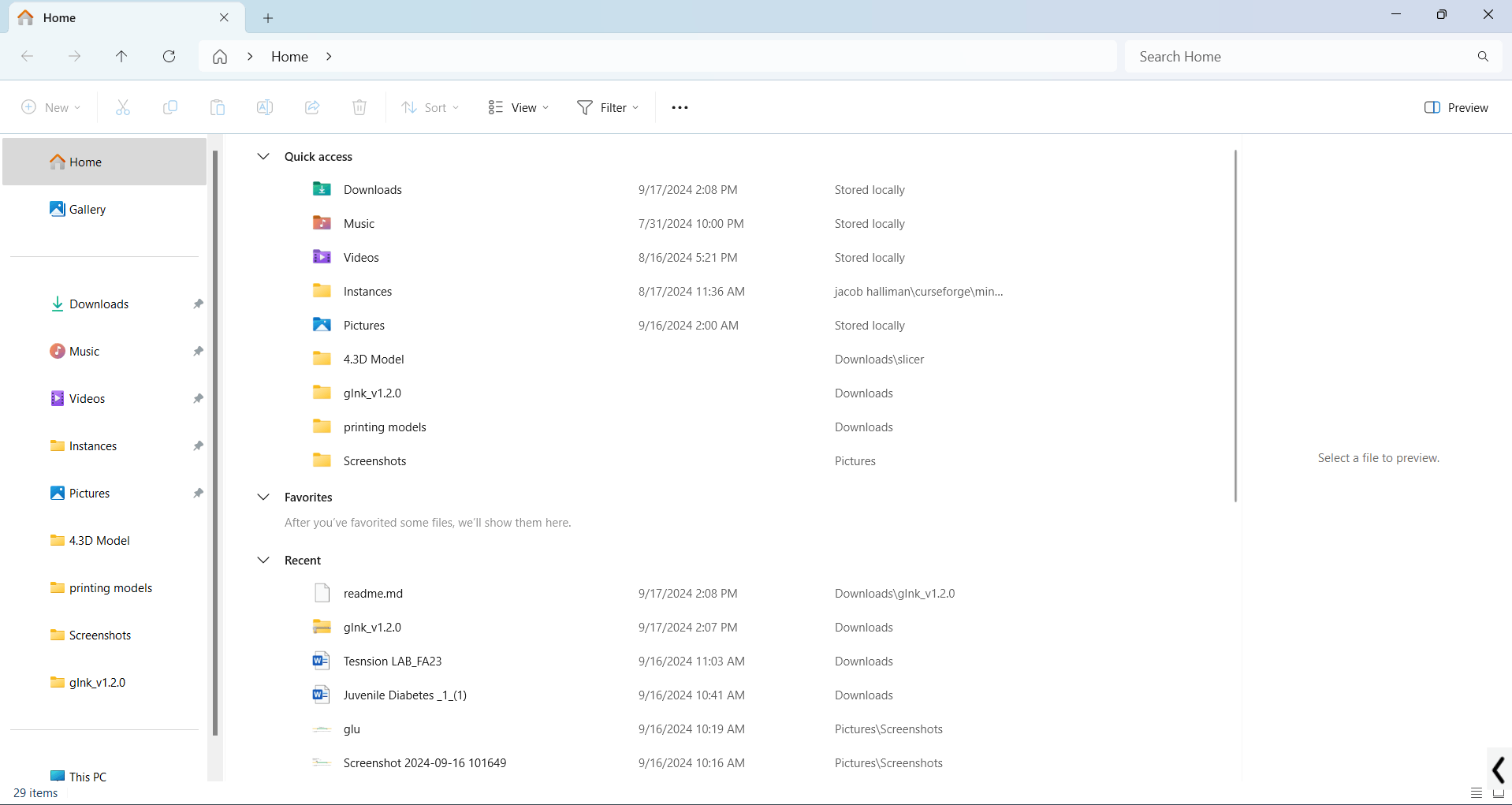This screenshot has width=1512, height=805.
Task: Go back with the left arrow
Action: (27, 56)
